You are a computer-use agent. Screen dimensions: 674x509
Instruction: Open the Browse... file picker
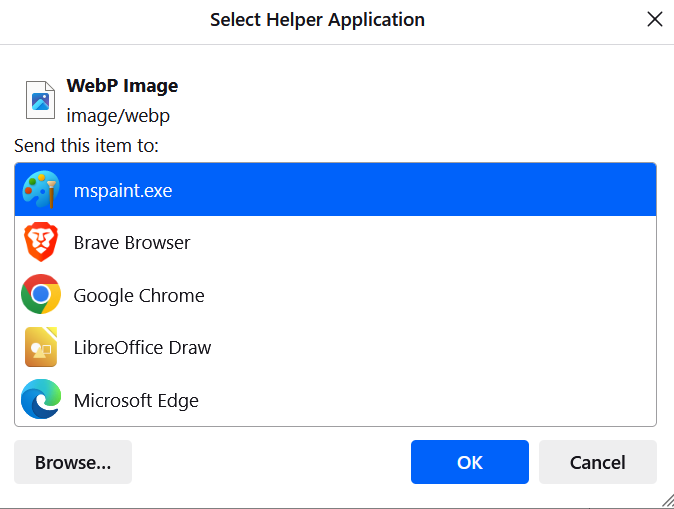[x=73, y=462]
